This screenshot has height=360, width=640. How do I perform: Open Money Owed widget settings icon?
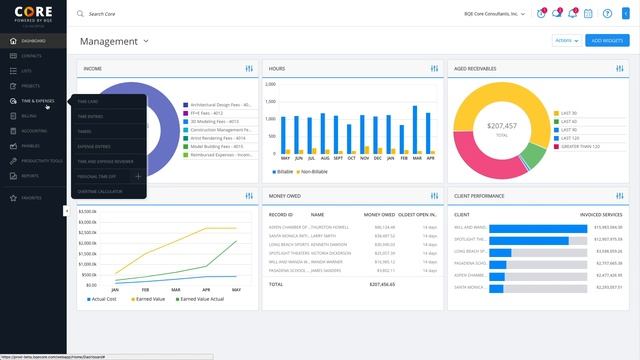pyautogui.click(x=434, y=196)
